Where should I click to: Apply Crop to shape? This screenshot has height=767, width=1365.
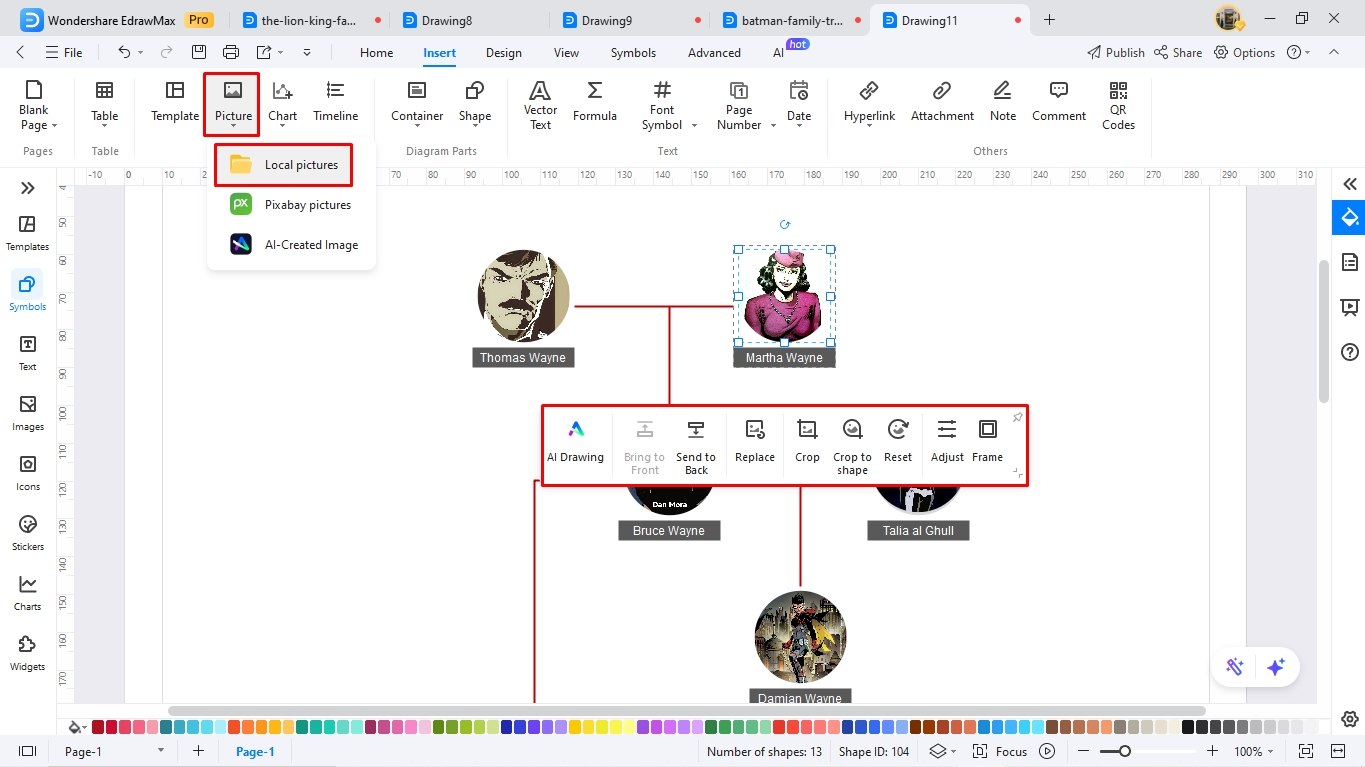[852, 446]
